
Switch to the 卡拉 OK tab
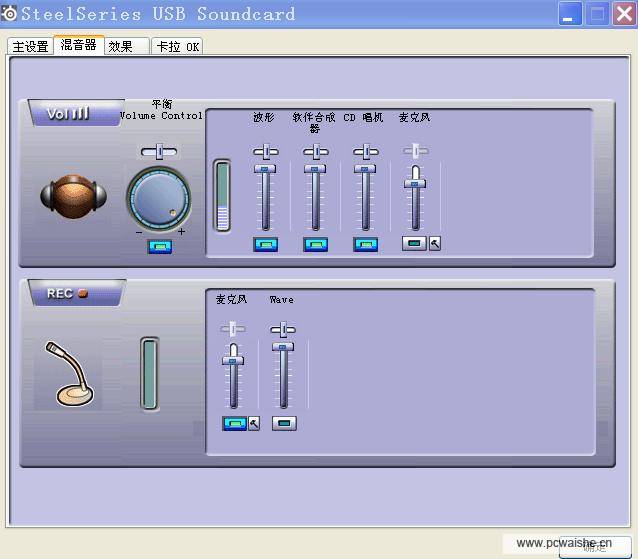(177, 46)
